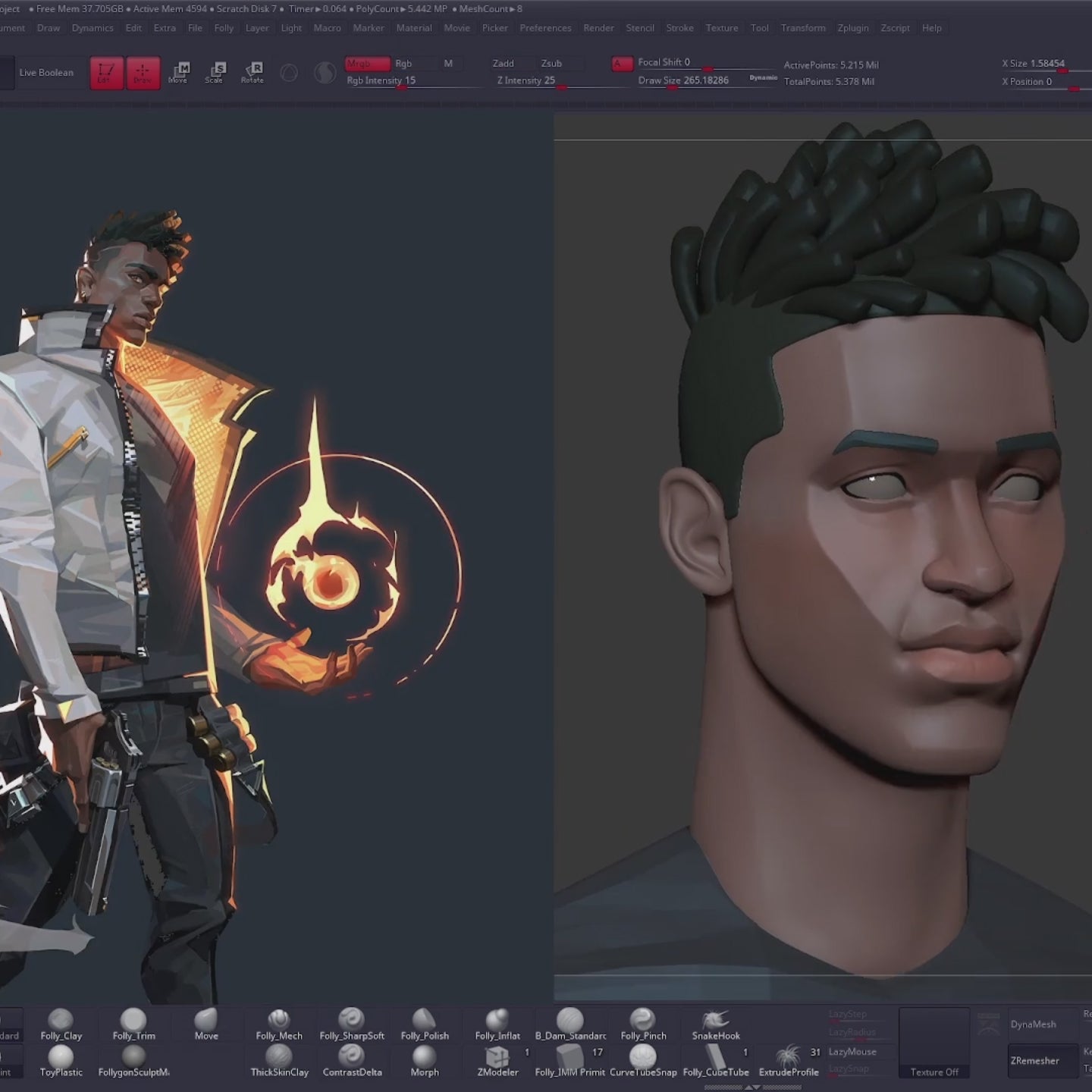Toggle Zsub sculpting mode

coord(559,64)
